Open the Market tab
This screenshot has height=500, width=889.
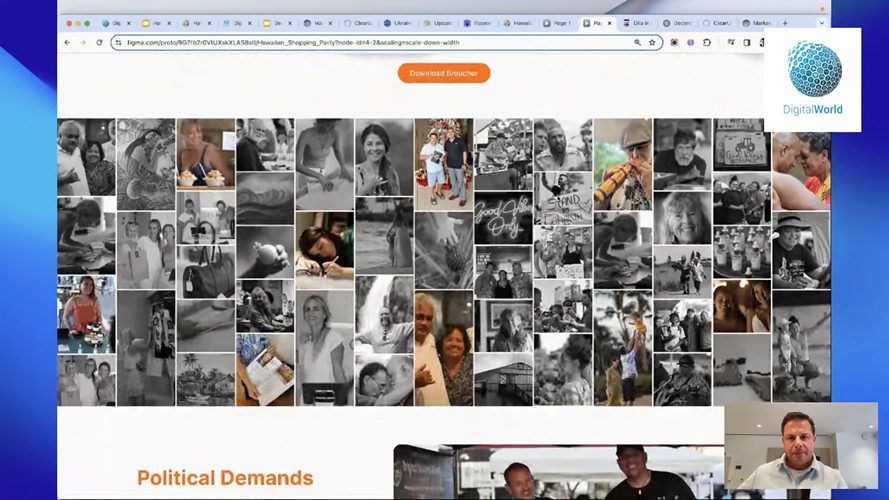tap(759, 23)
